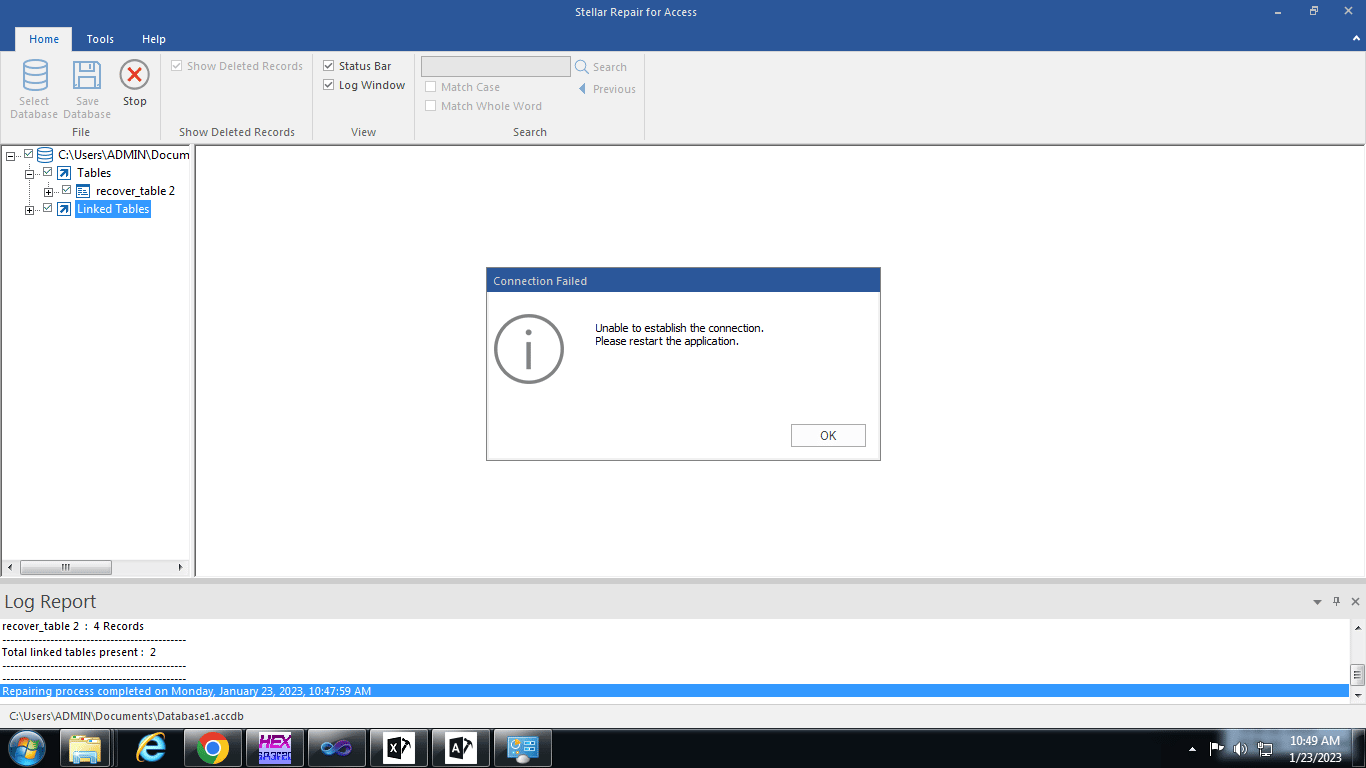Click the Select Database label
The width and height of the screenshot is (1366, 768).
[34, 108]
